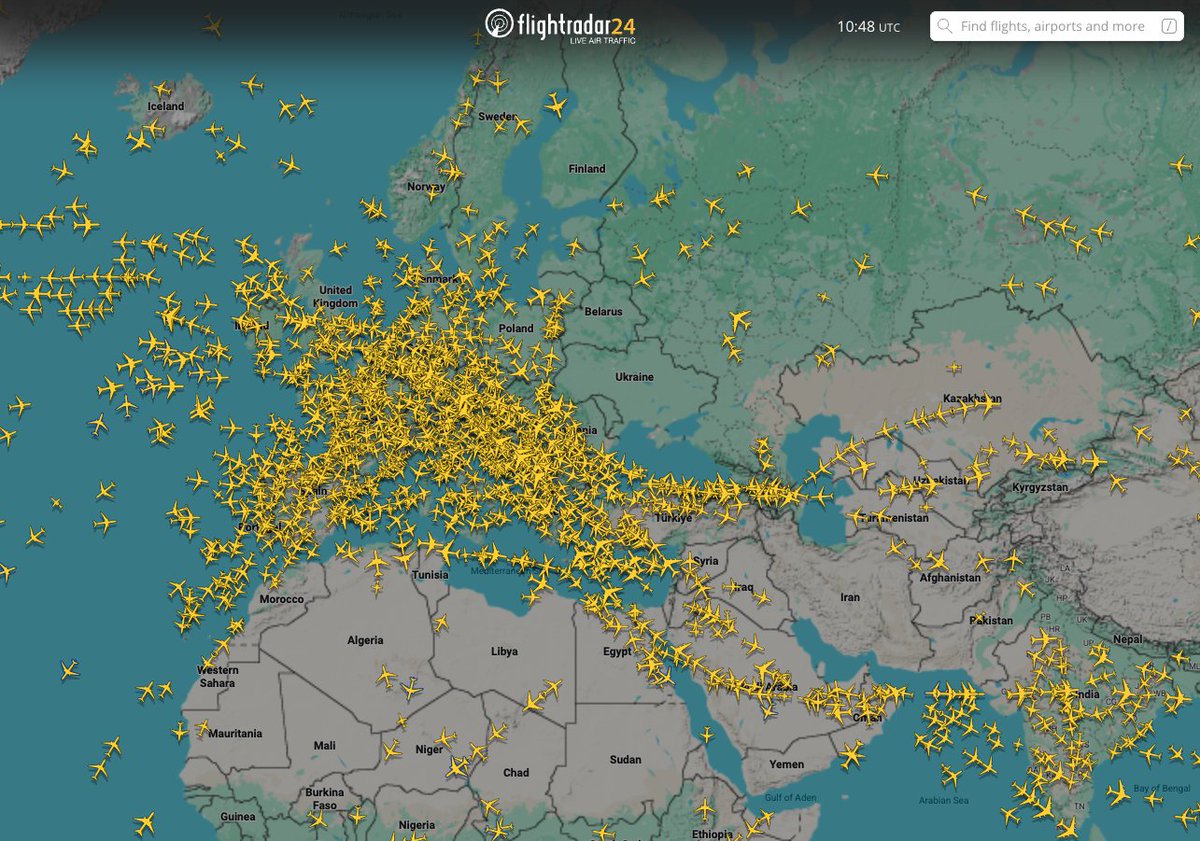Click the Yemen map label

(786, 764)
